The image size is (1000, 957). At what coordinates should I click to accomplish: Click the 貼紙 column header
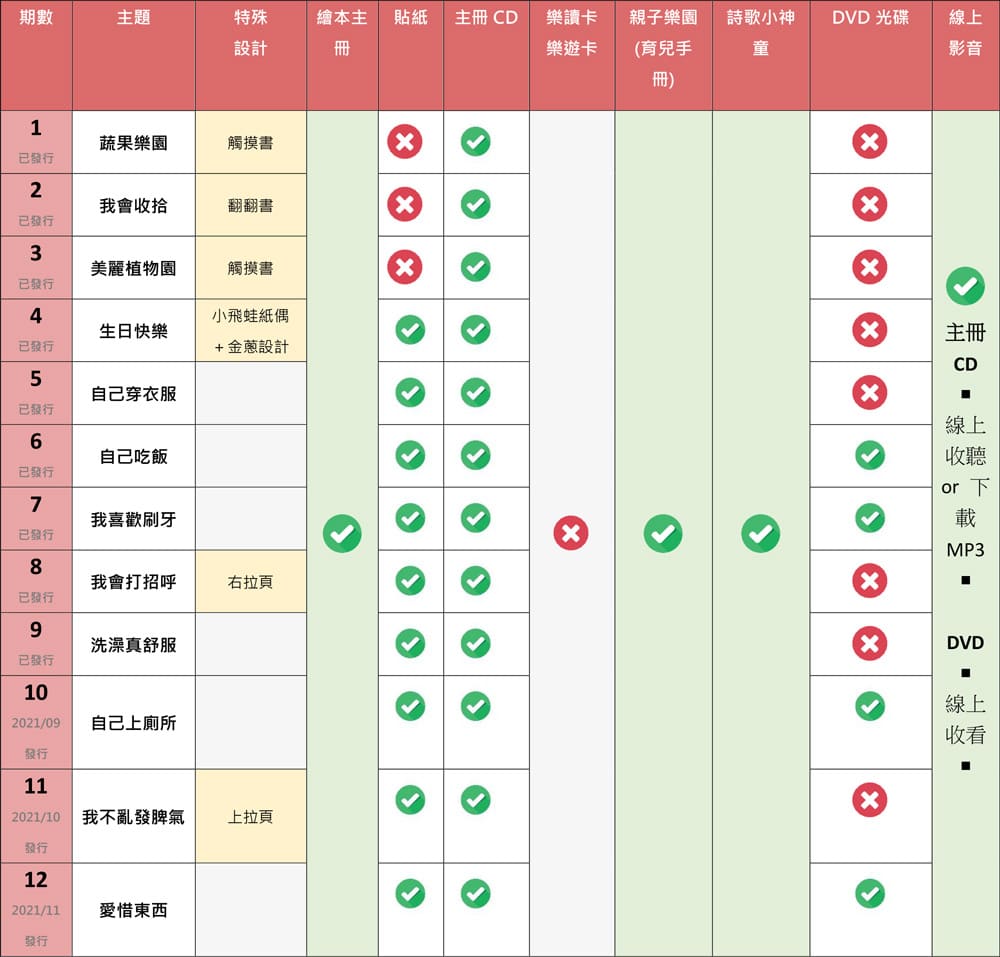[x=411, y=55]
